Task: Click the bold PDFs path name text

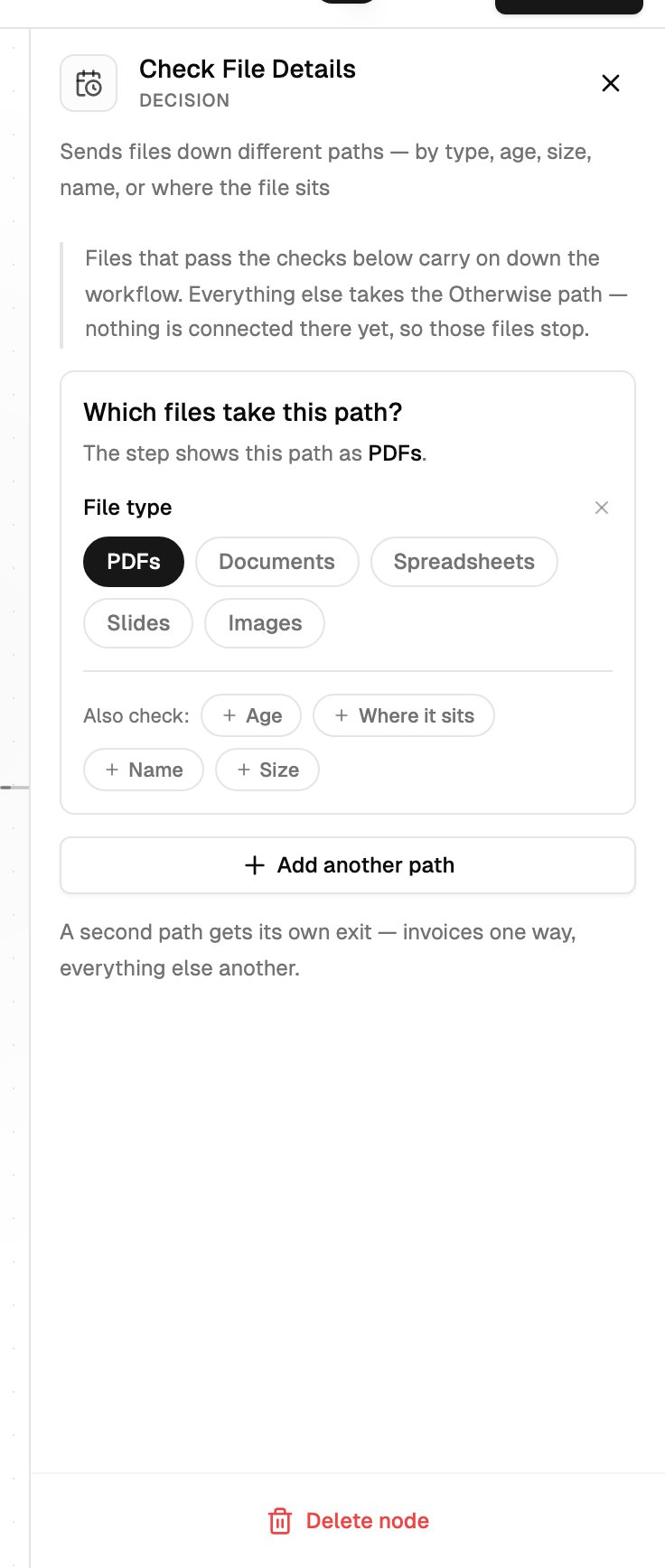Action: (x=395, y=453)
